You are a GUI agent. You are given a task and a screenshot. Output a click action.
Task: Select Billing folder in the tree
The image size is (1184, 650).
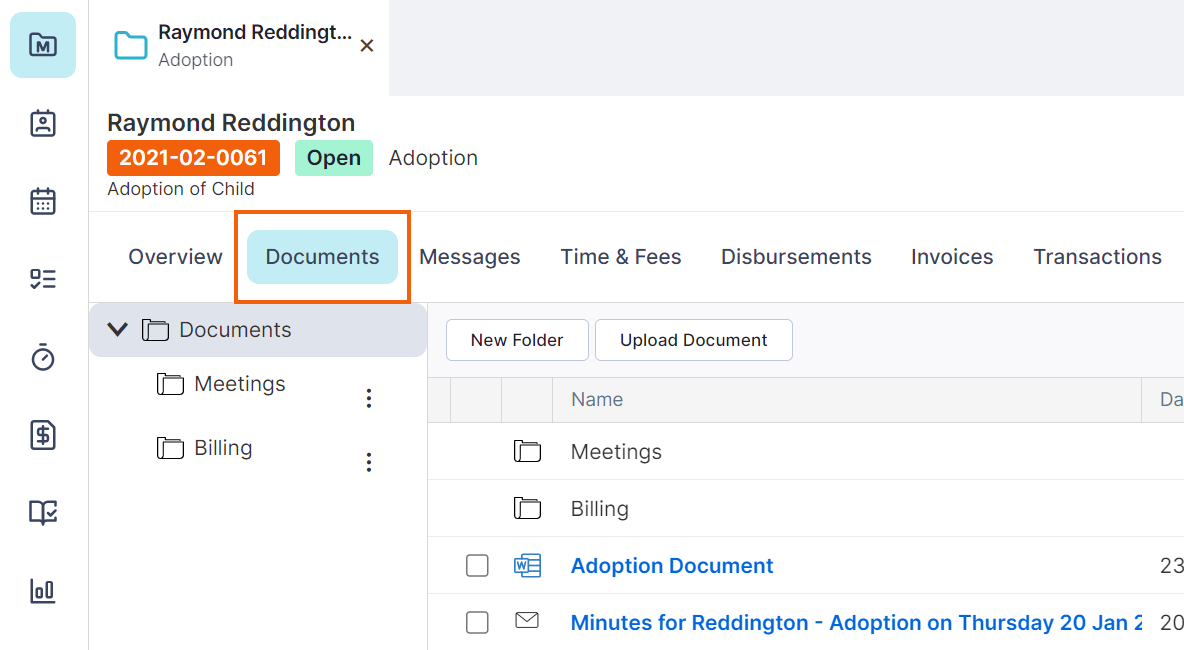click(x=224, y=448)
